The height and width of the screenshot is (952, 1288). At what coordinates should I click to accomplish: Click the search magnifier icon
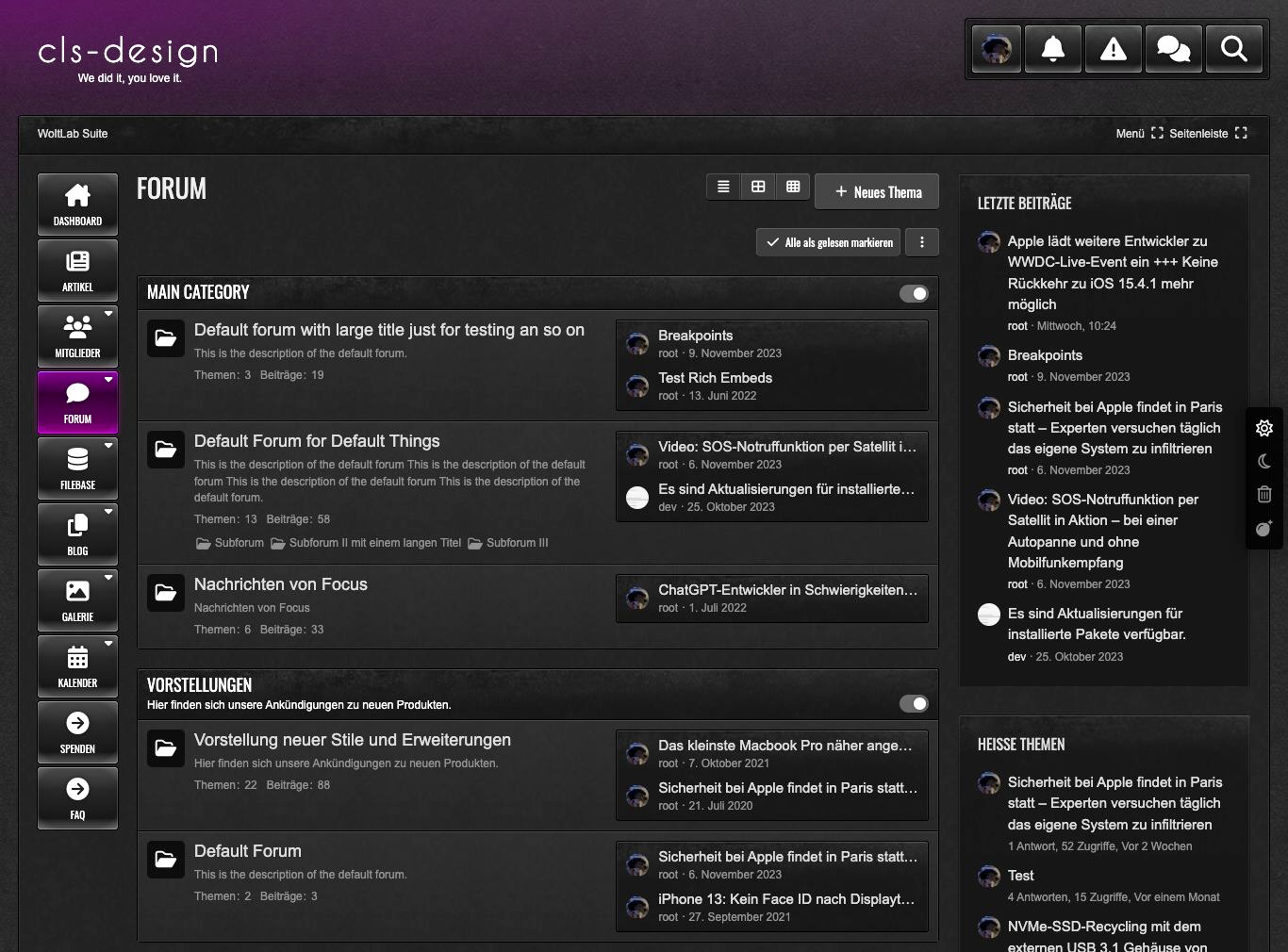tap(1234, 48)
